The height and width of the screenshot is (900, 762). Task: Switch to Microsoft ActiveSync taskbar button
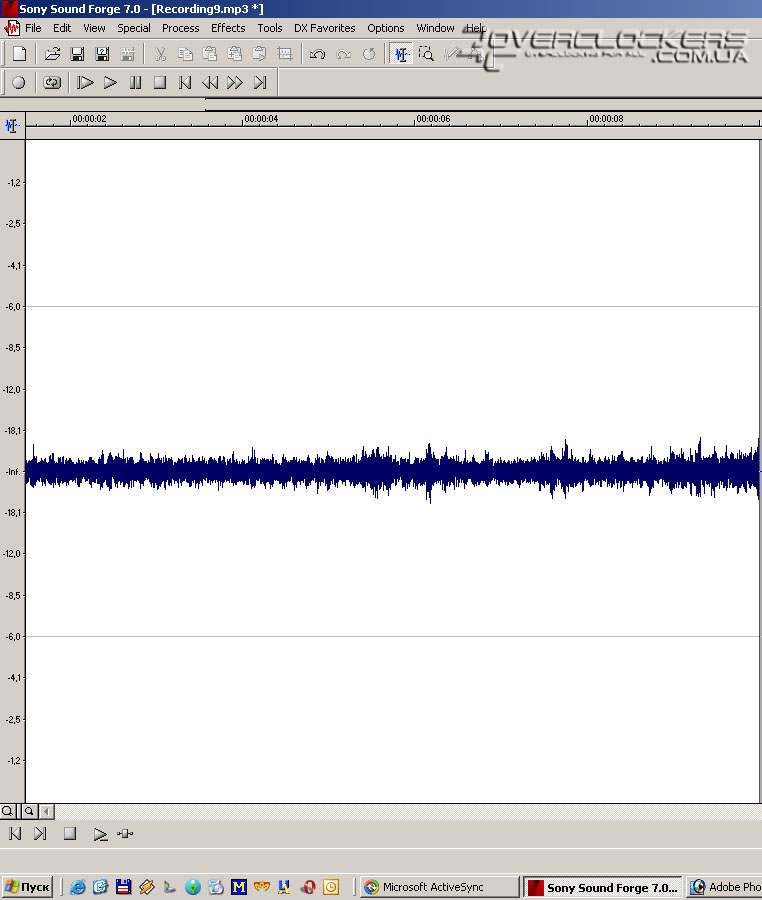click(x=440, y=887)
